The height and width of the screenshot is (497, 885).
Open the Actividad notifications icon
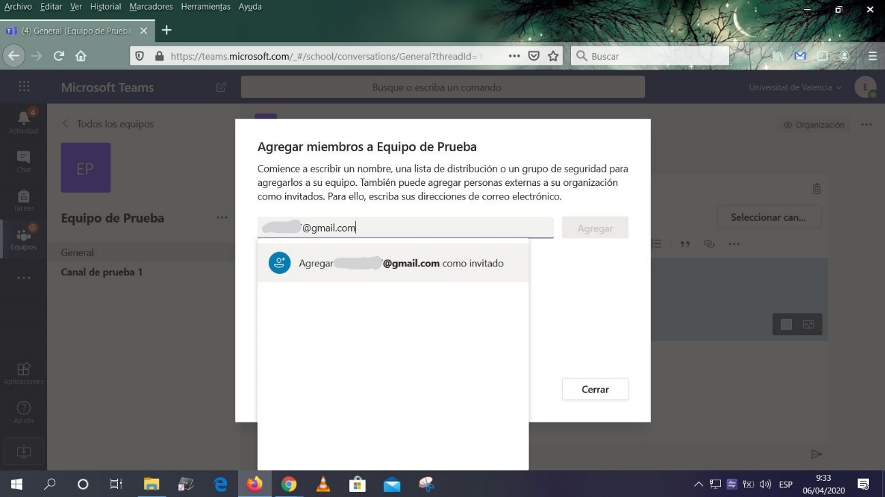point(24,121)
